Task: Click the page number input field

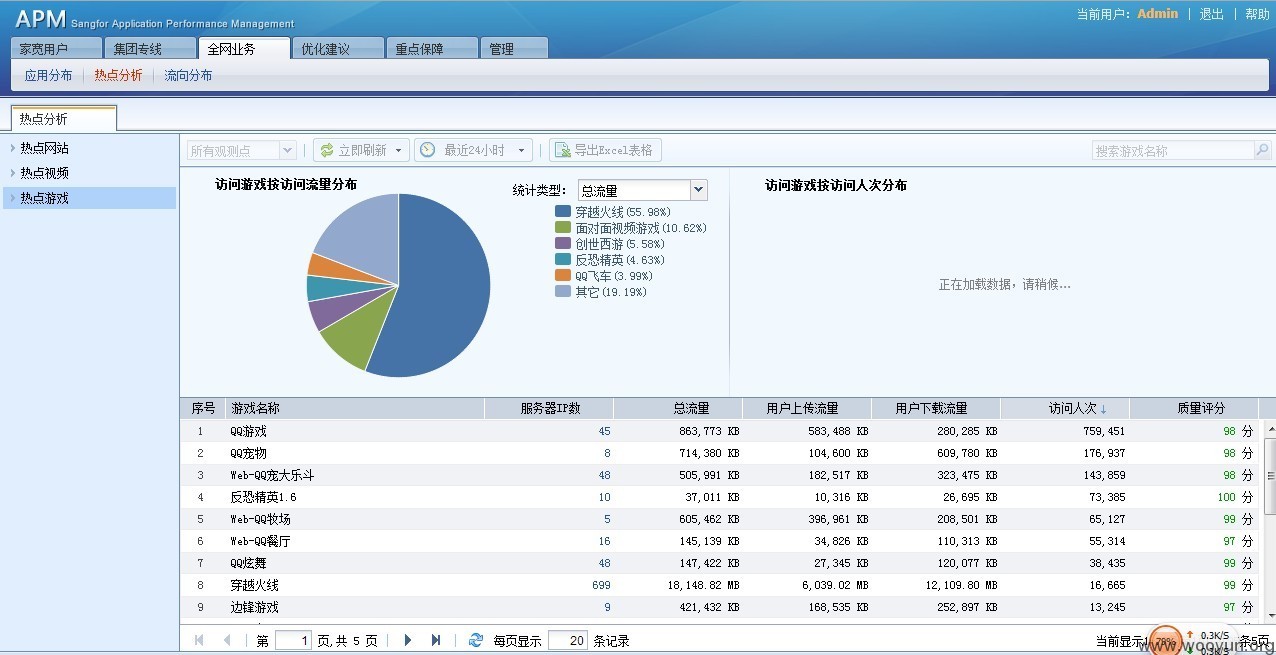Action: pyautogui.click(x=293, y=640)
